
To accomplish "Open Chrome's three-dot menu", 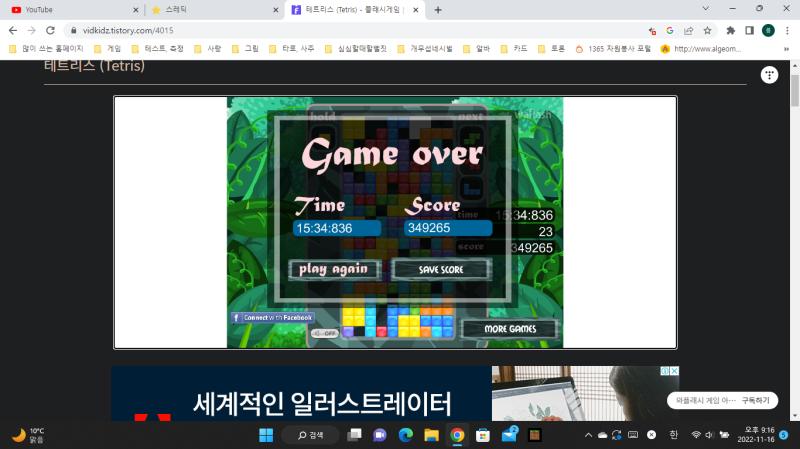I will [x=787, y=31].
